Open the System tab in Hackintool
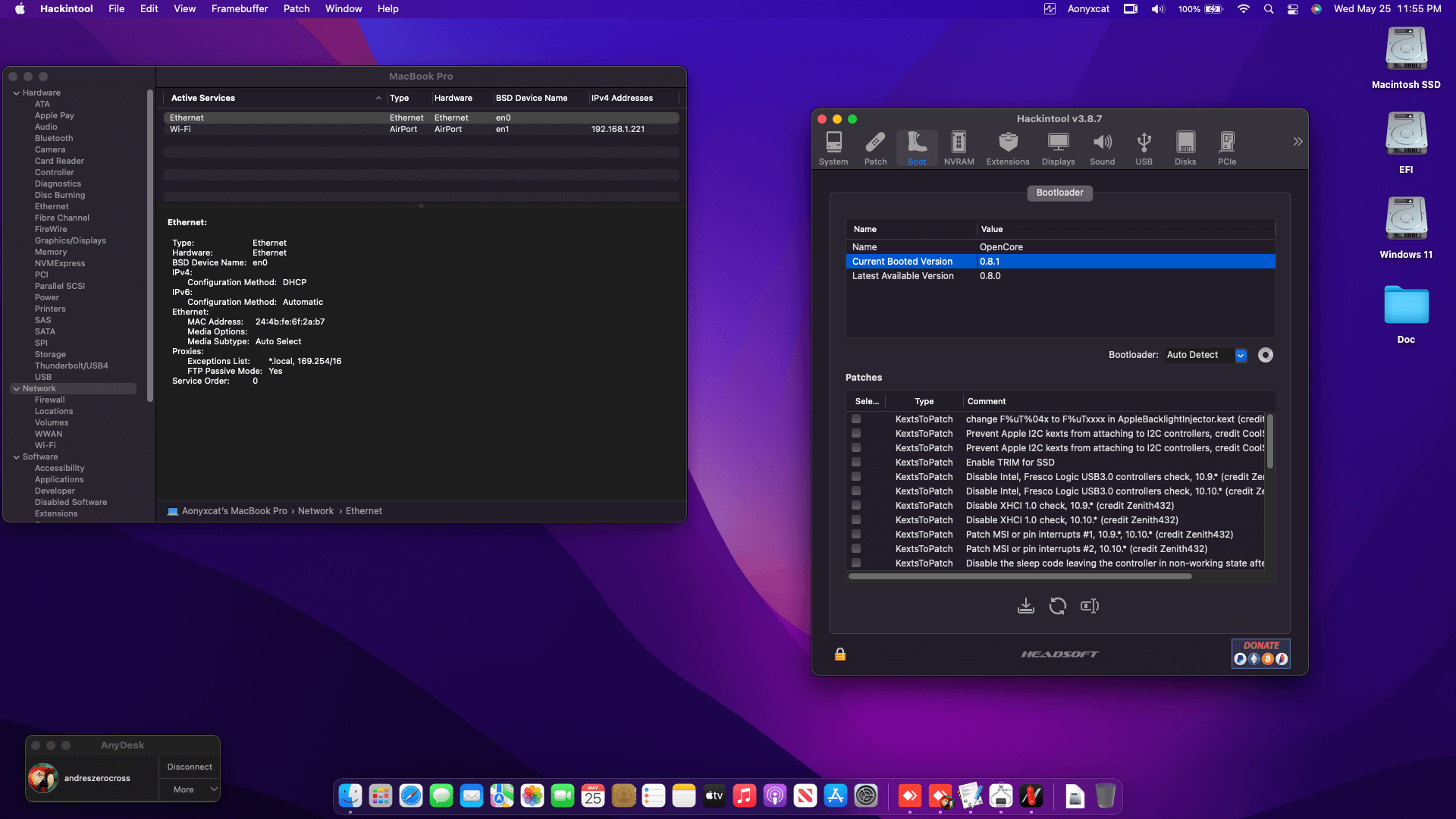The image size is (1456, 819). pyautogui.click(x=833, y=148)
